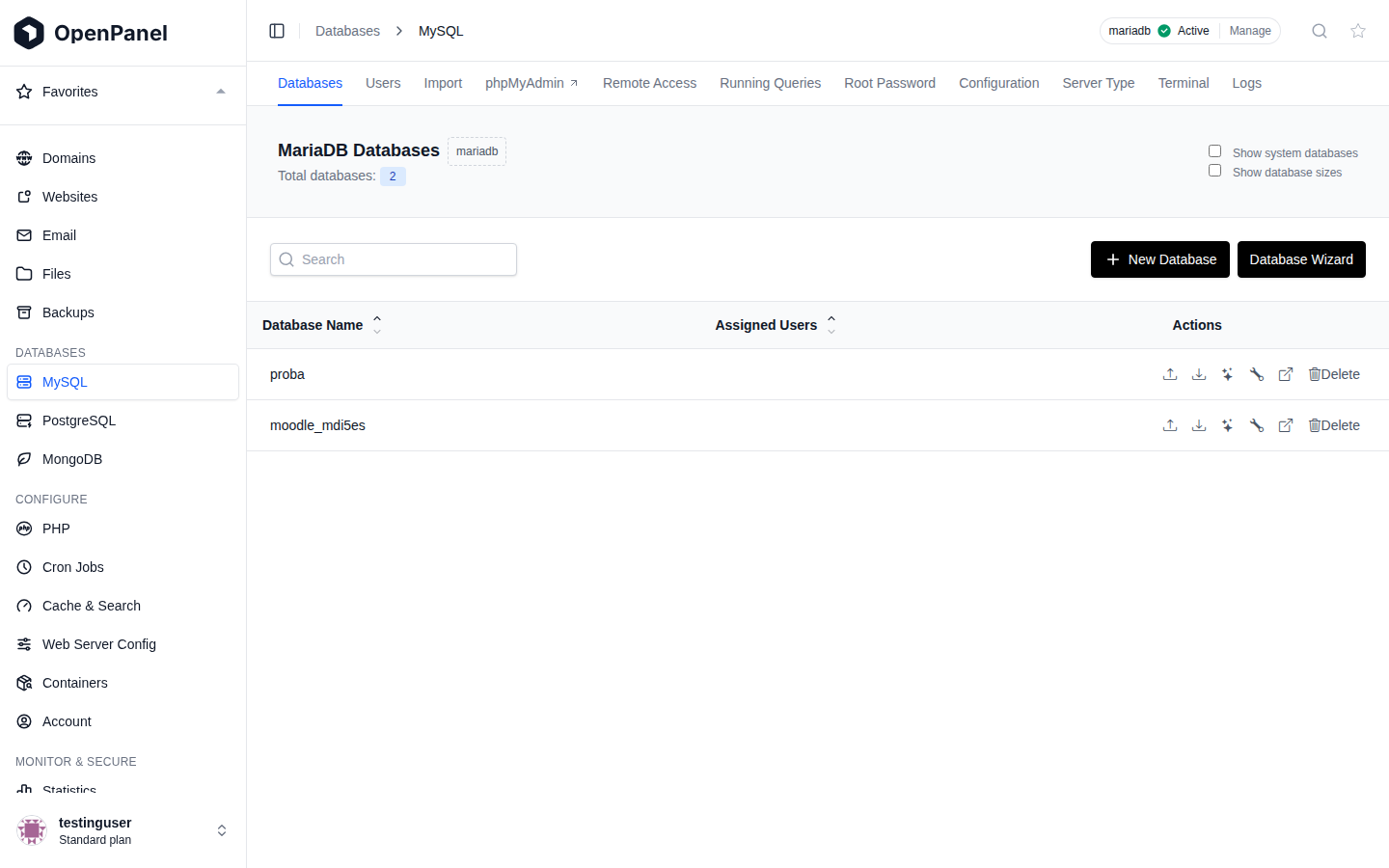Open Containers in the sidebar

[123, 683]
